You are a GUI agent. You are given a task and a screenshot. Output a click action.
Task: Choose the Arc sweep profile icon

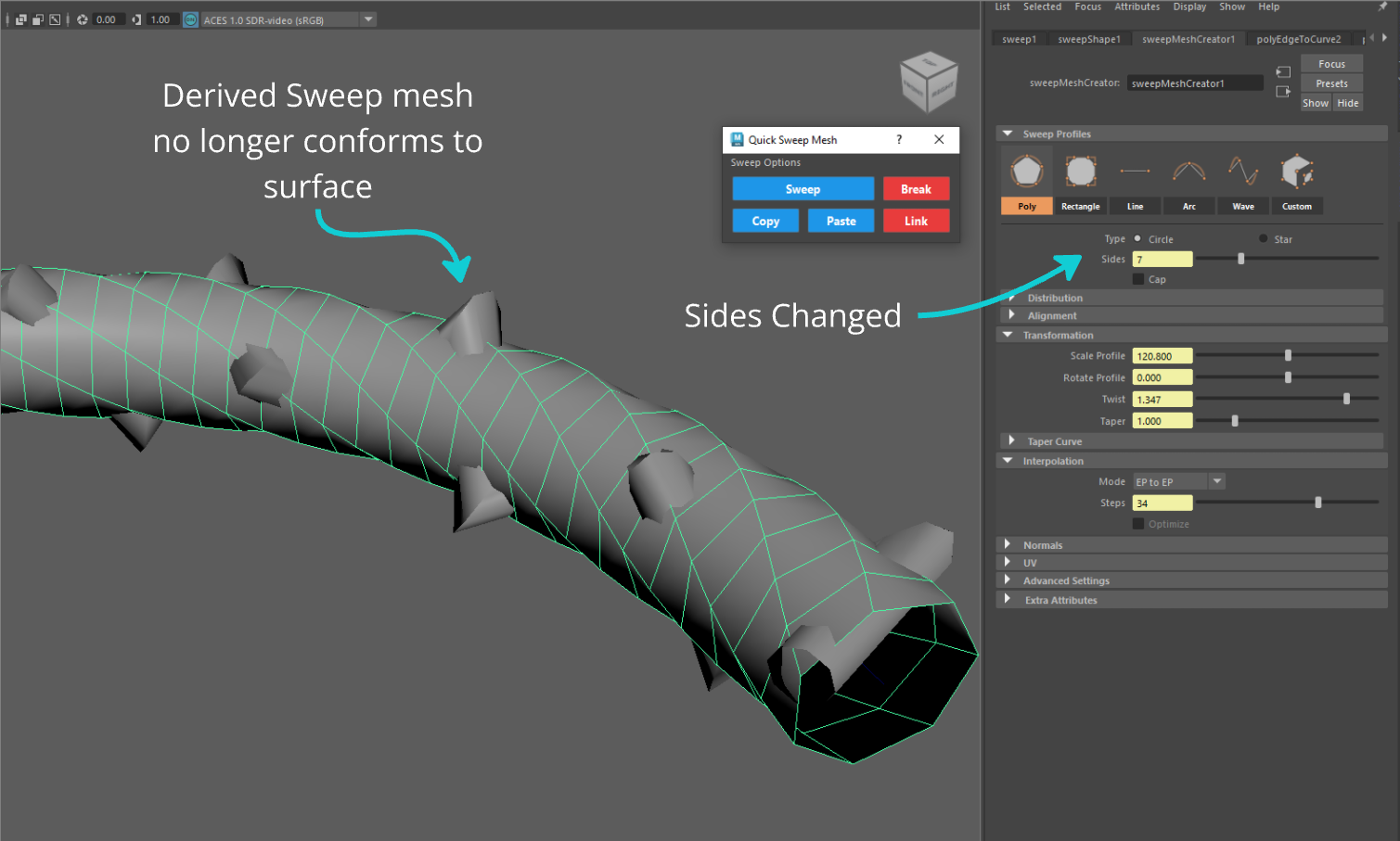click(1188, 172)
